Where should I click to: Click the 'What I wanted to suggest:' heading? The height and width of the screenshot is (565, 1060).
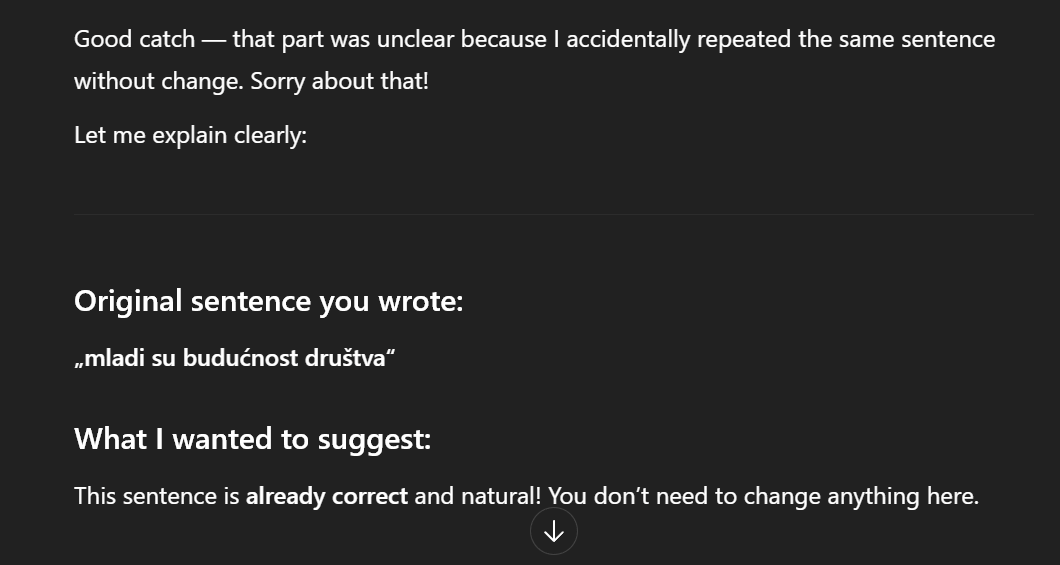point(252,438)
